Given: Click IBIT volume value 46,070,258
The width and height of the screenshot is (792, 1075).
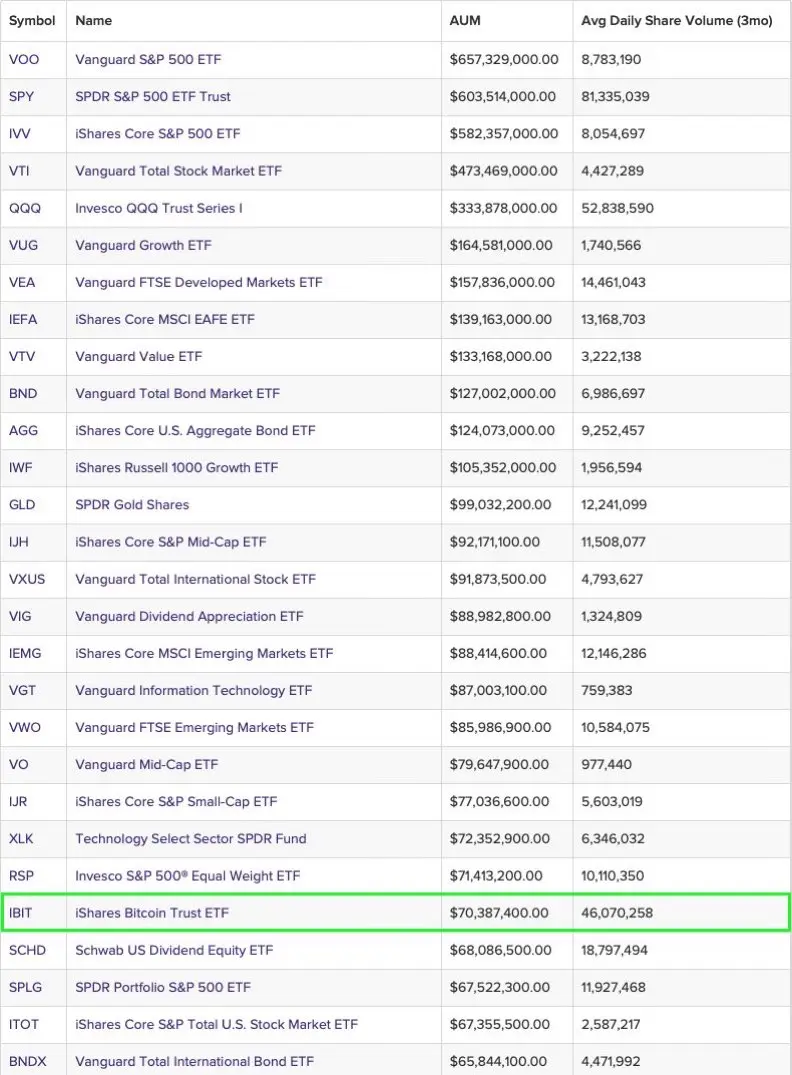Looking at the screenshot, I should [617, 913].
